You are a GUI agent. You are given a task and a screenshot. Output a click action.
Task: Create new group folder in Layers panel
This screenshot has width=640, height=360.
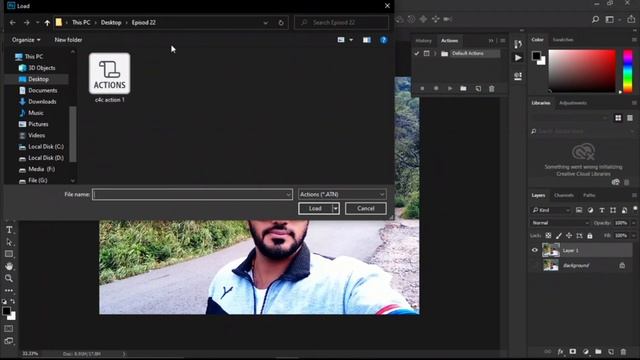598,351
